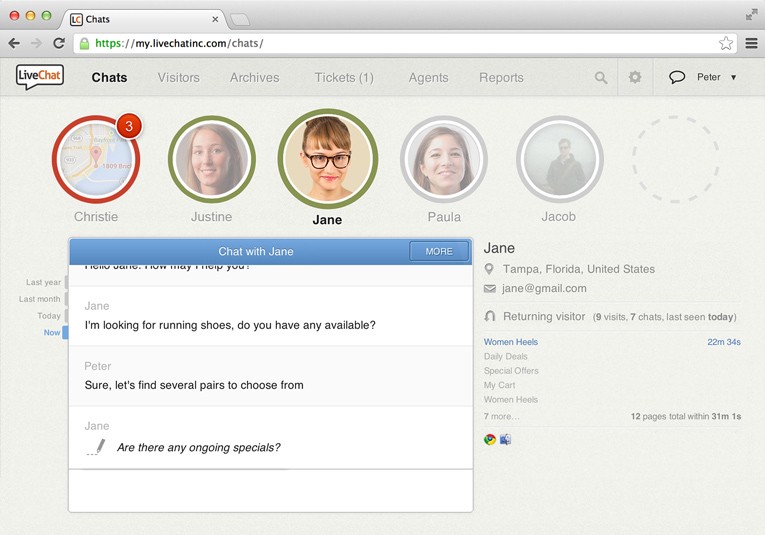Jump to Last year in timeline

tap(43, 282)
